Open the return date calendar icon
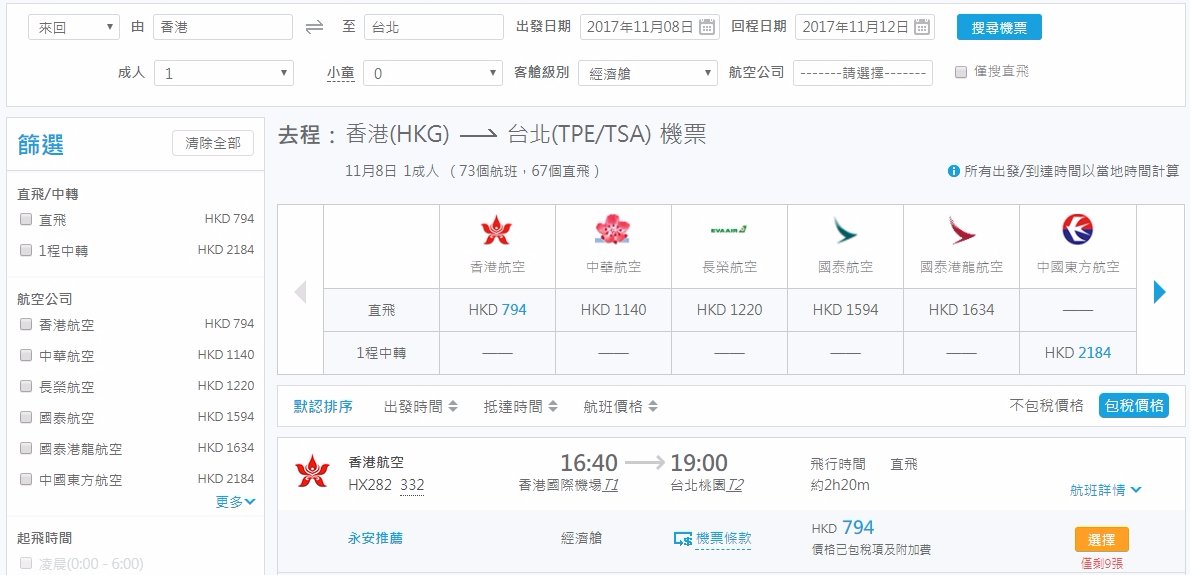 pyautogui.click(x=922, y=27)
